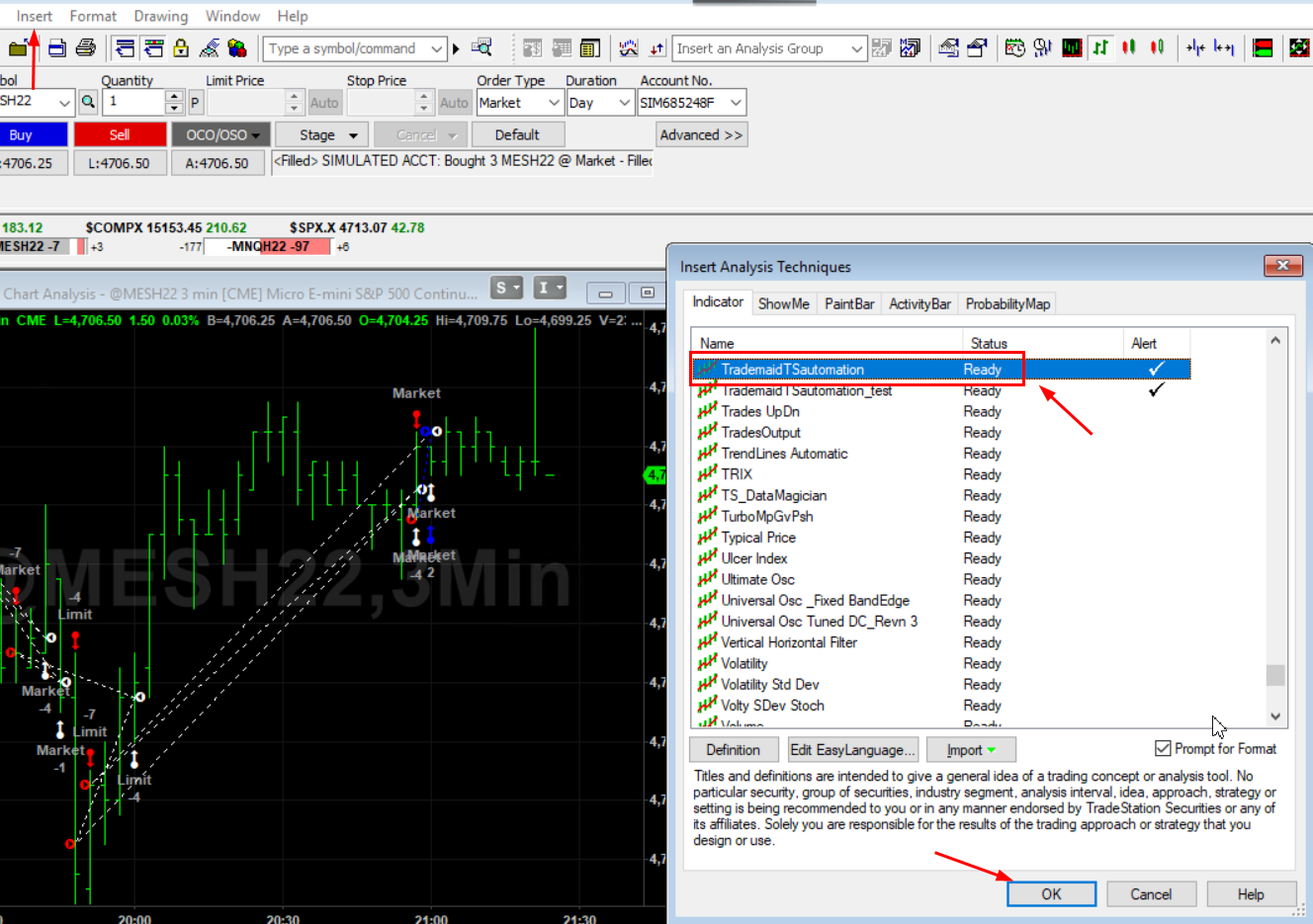Click the green OHLC bar chart style icon
Viewport: 1313px width, 924px height.
(x=1099, y=47)
